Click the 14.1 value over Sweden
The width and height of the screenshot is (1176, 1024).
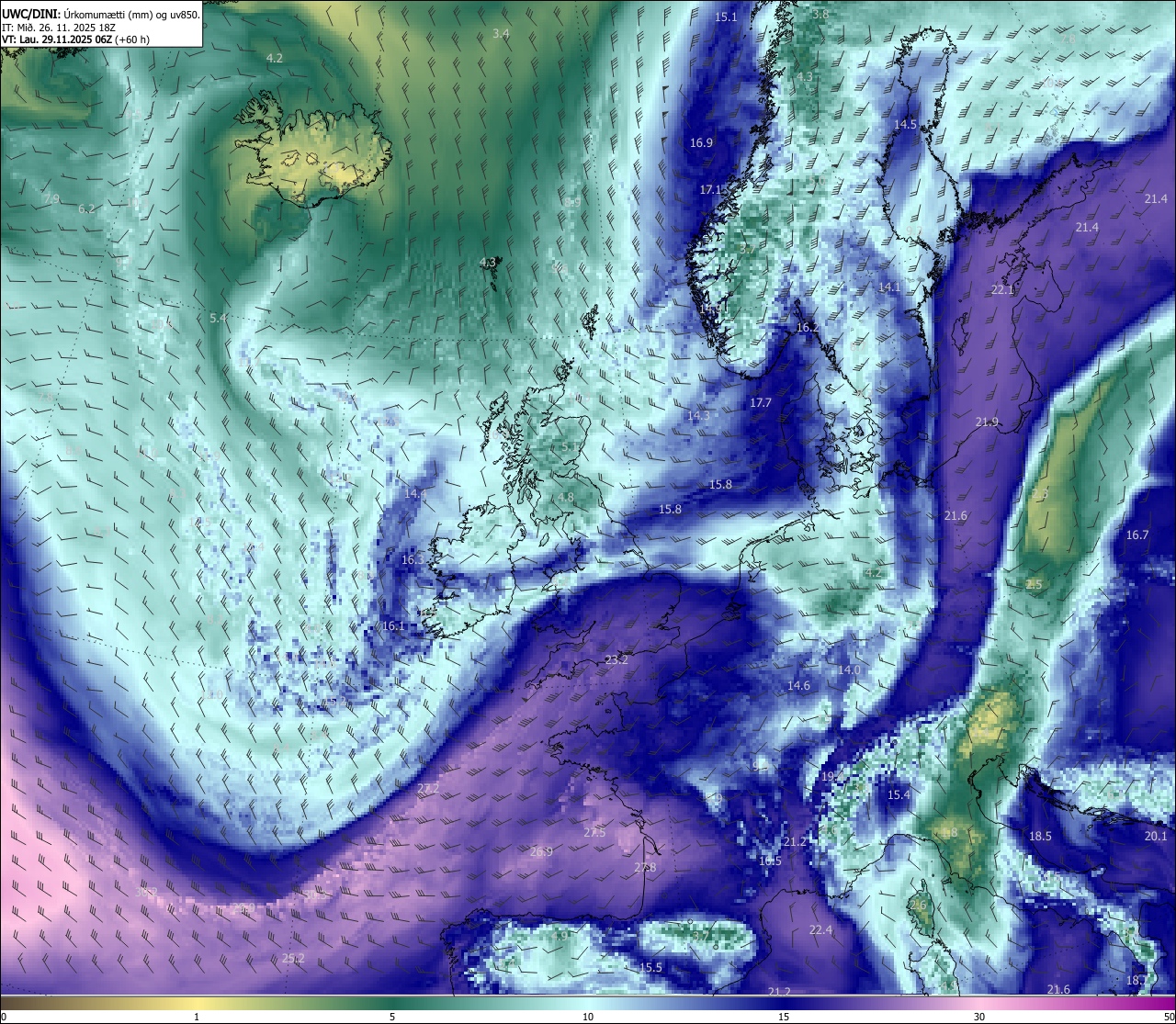tap(889, 287)
